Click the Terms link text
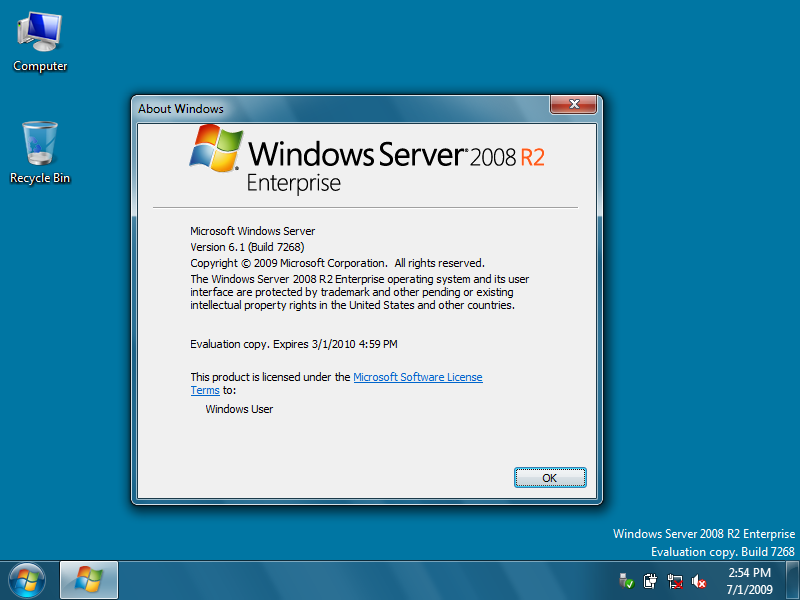Image resolution: width=800 pixels, height=600 pixels. [205, 390]
